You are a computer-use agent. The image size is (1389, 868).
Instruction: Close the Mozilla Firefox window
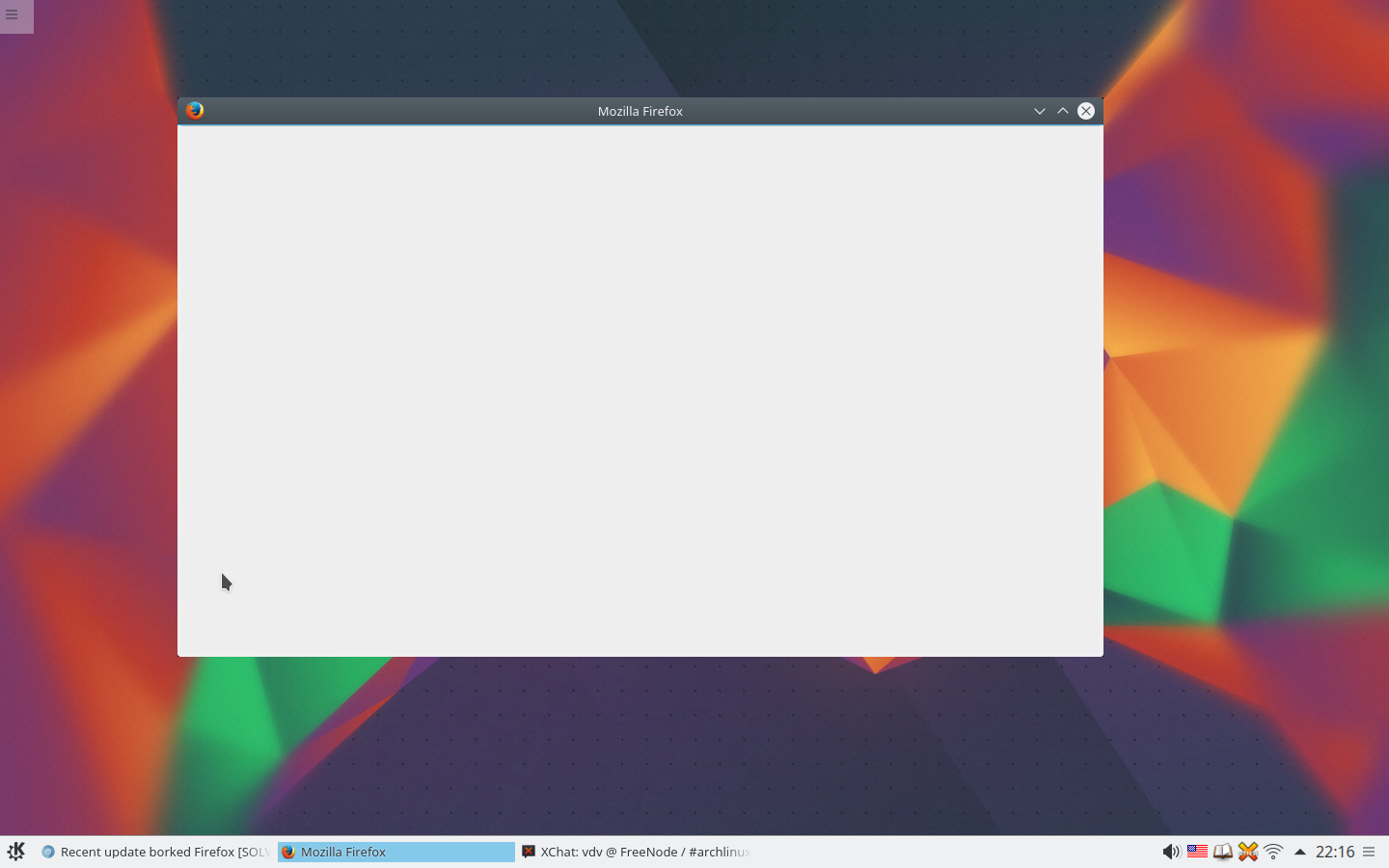pos(1086,111)
